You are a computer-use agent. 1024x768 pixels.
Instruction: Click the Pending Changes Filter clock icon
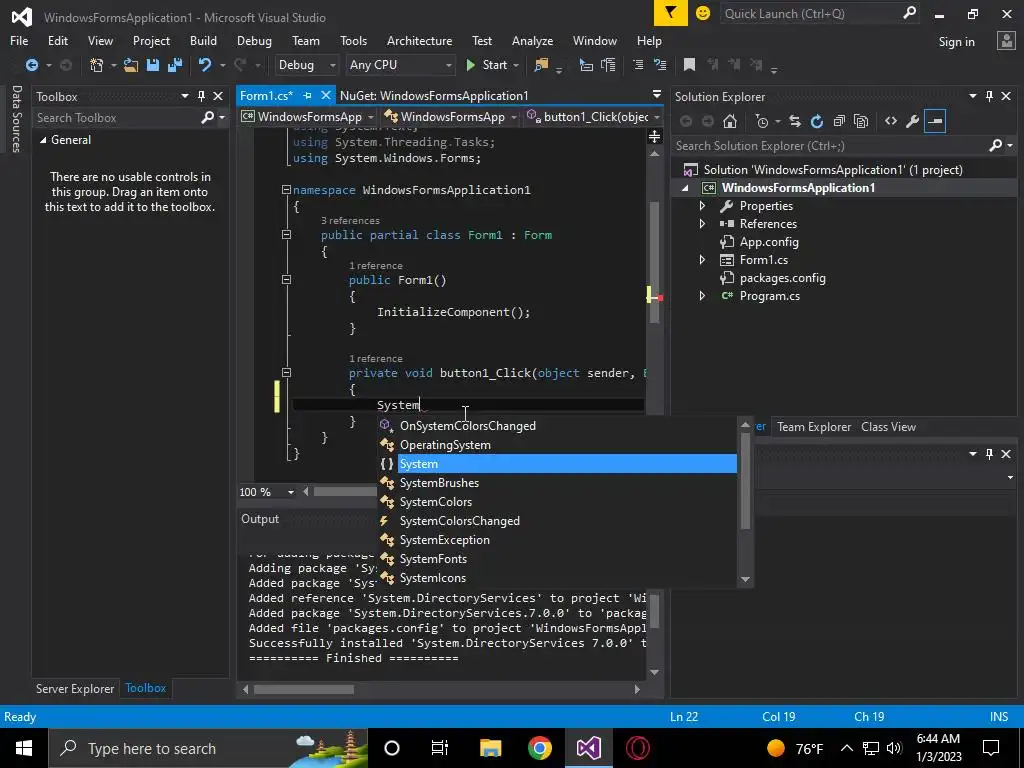click(762, 121)
